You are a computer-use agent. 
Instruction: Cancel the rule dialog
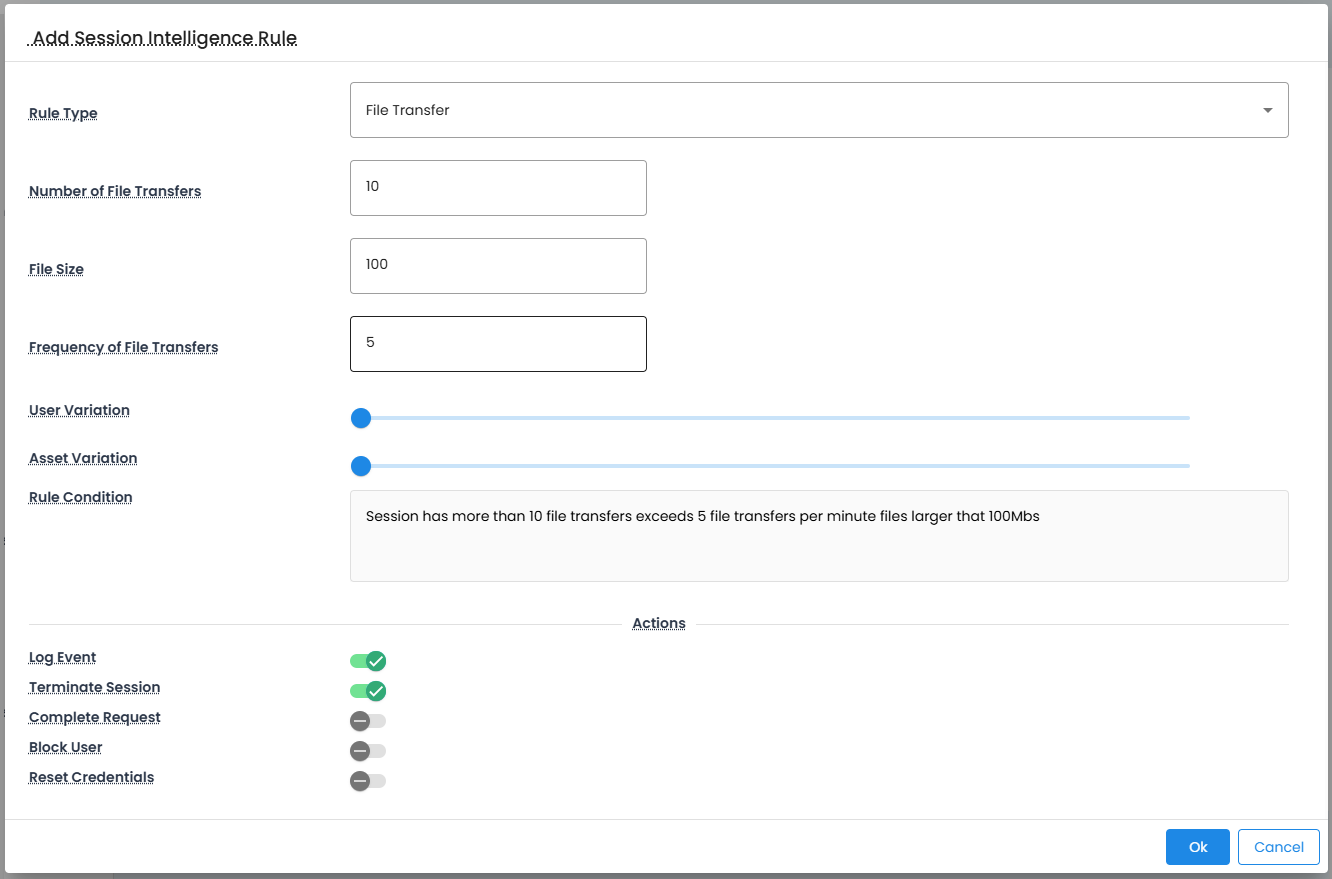[1278, 847]
